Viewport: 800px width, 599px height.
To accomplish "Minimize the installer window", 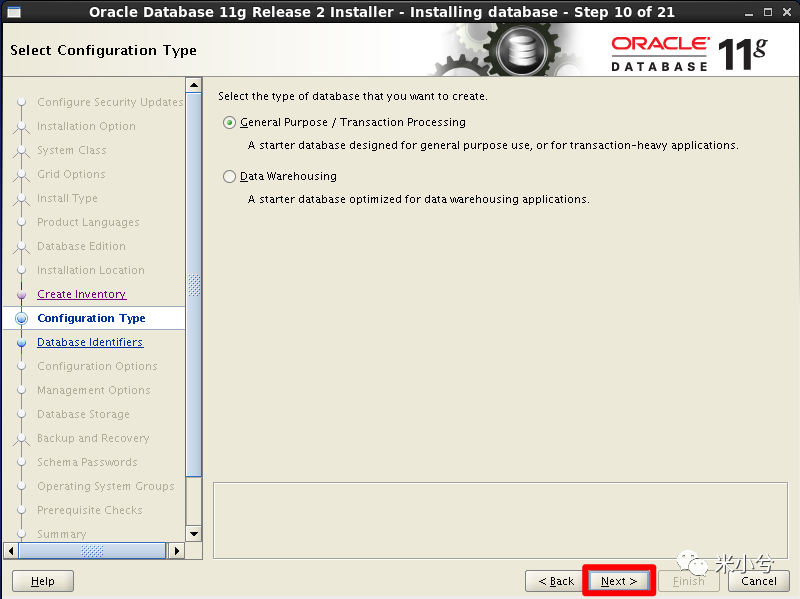I will pos(748,12).
